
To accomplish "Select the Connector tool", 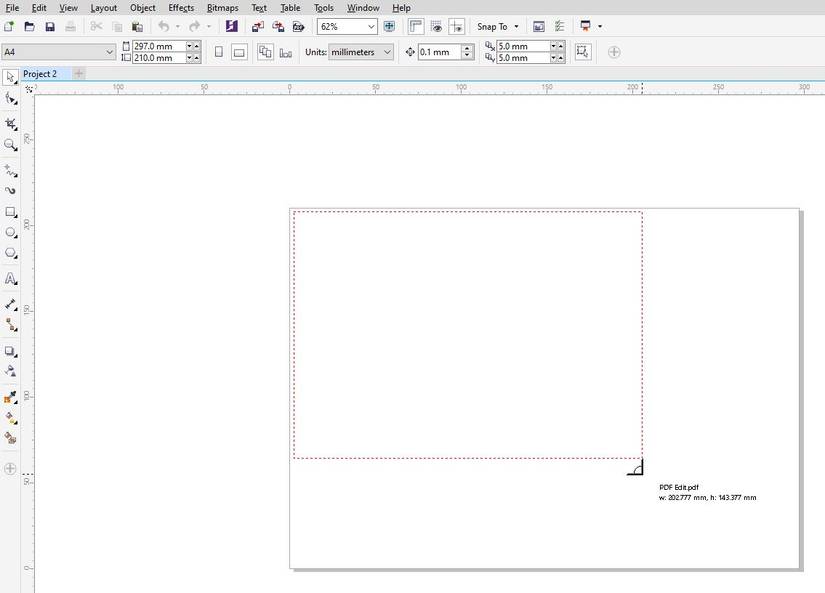I will coord(11,325).
